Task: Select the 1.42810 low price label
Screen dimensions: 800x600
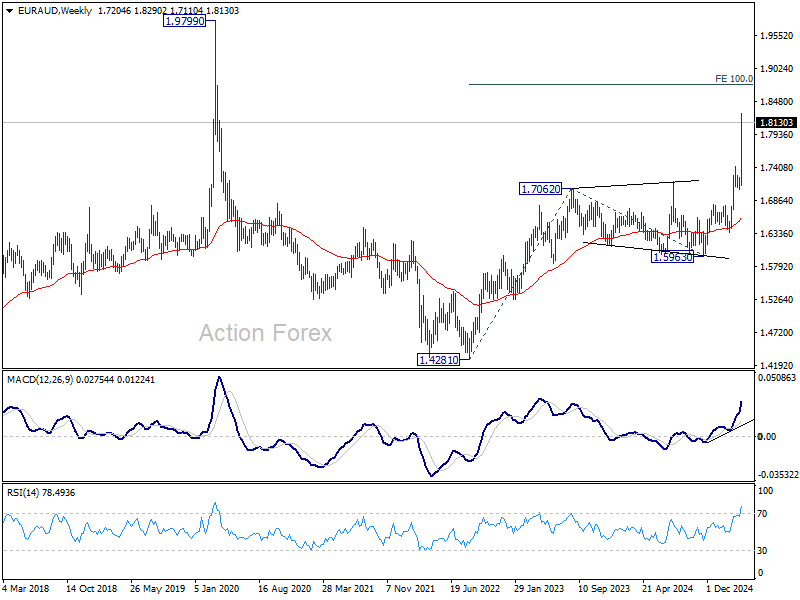Action: tap(438, 360)
